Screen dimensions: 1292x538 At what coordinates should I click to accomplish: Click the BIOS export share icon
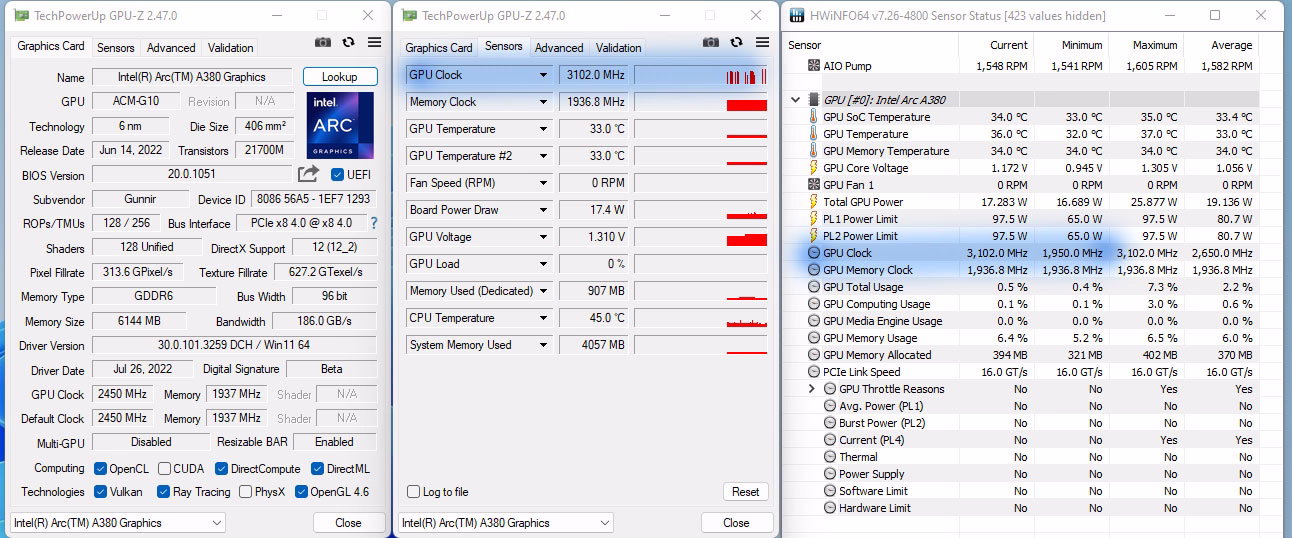pyautogui.click(x=308, y=174)
